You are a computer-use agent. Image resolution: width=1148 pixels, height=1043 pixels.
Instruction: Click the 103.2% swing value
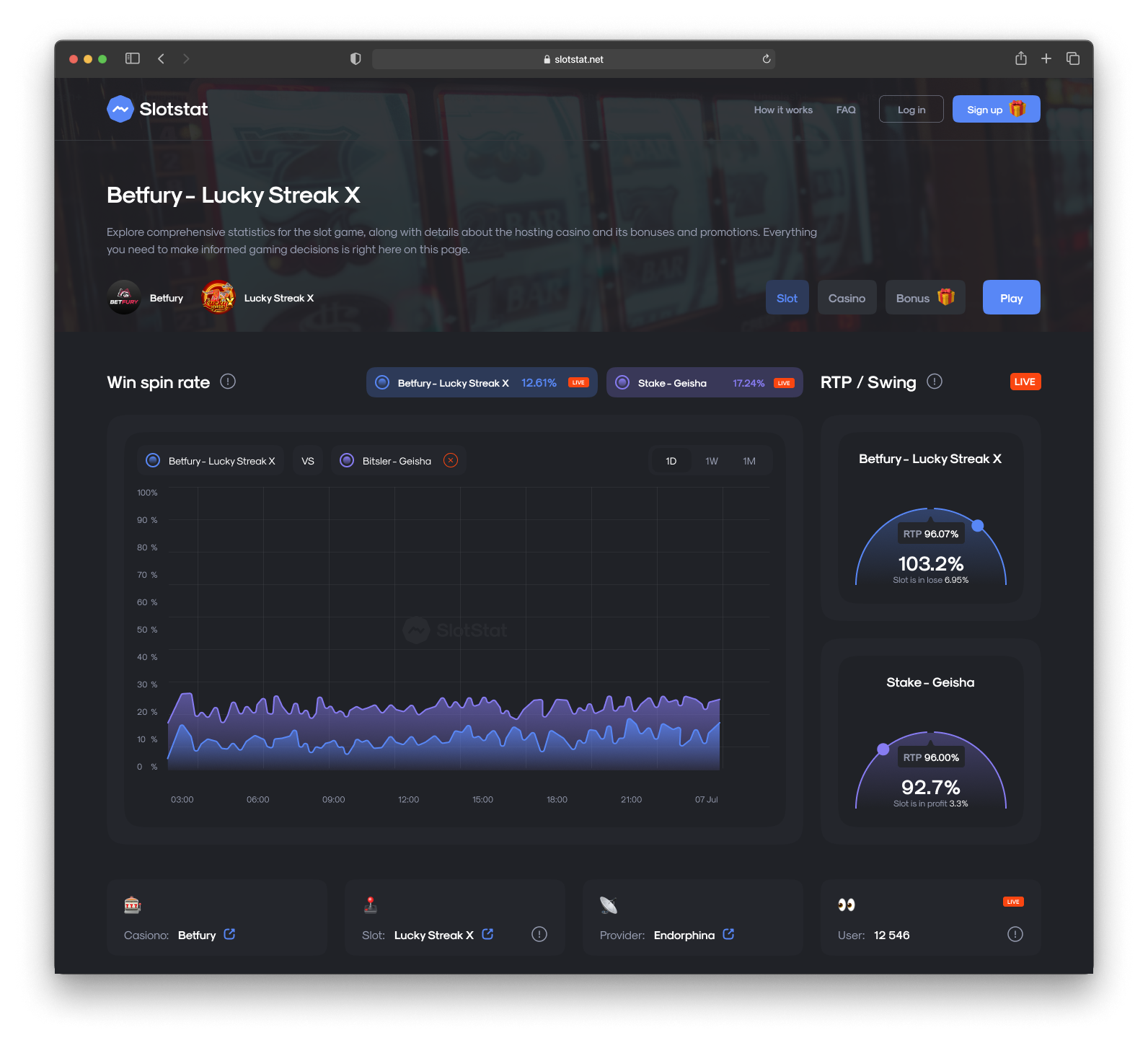point(930,563)
